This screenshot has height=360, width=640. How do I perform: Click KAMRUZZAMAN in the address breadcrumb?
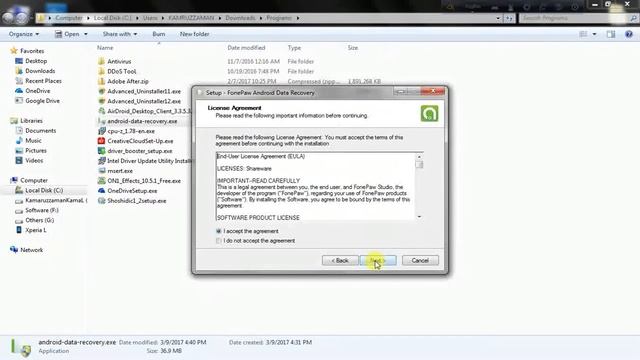point(191,18)
